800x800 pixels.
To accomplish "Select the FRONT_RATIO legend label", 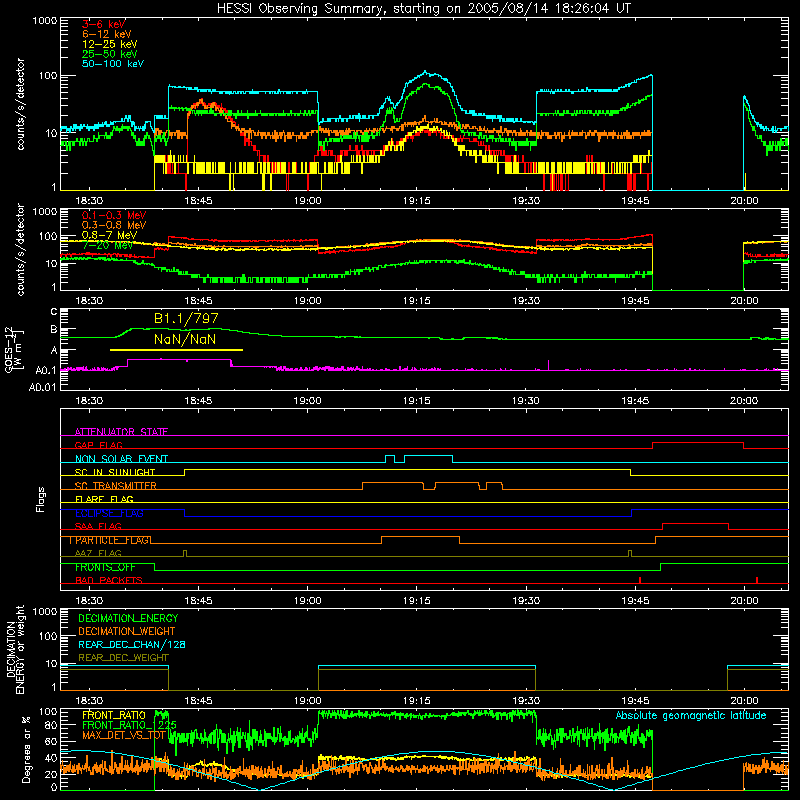I will (x=114, y=715).
